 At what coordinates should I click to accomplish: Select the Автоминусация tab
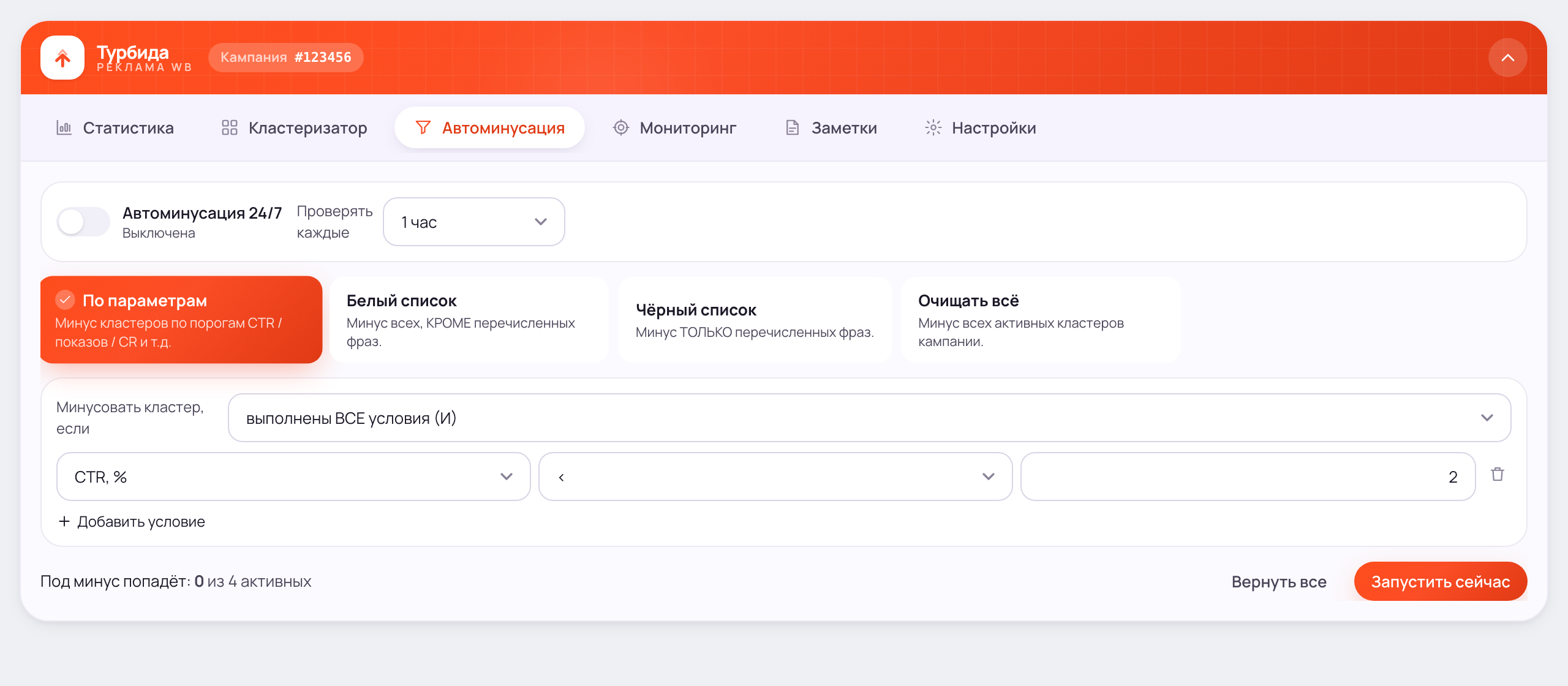tap(489, 127)
